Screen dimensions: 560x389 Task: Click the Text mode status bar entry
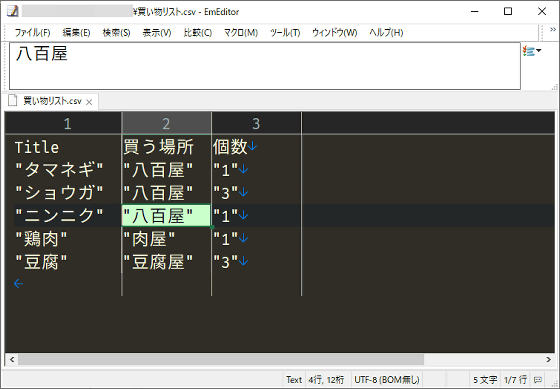click(294, 380)
